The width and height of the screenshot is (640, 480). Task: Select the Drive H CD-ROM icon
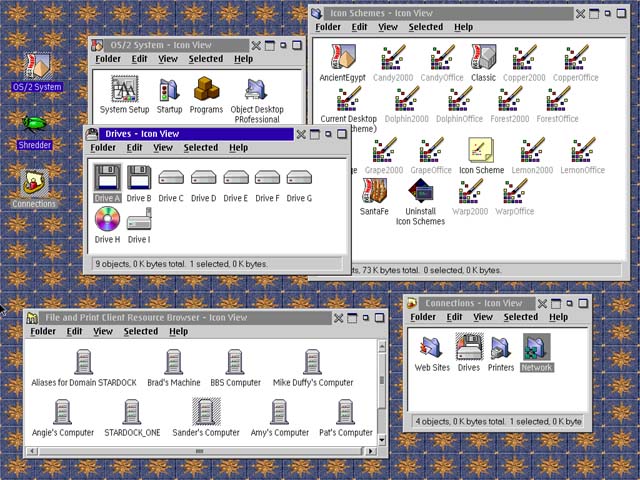coord(107,219)
